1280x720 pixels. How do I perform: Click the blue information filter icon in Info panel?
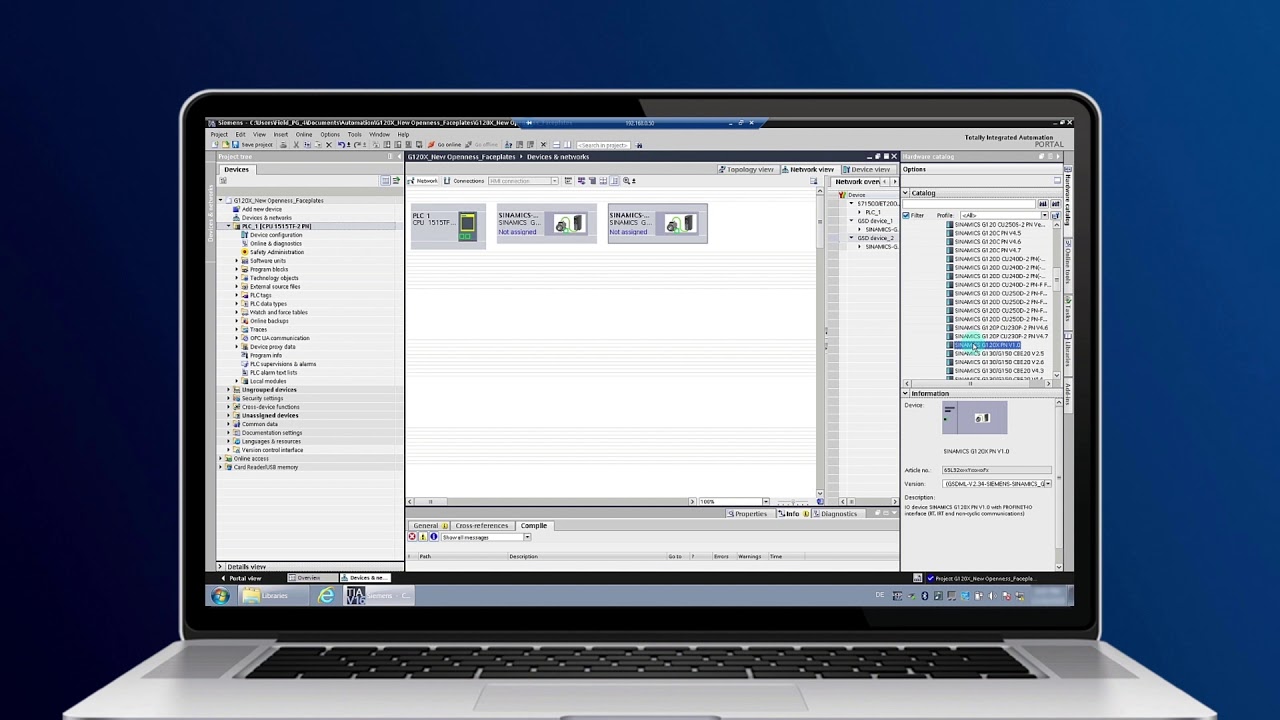coord(433,537)
